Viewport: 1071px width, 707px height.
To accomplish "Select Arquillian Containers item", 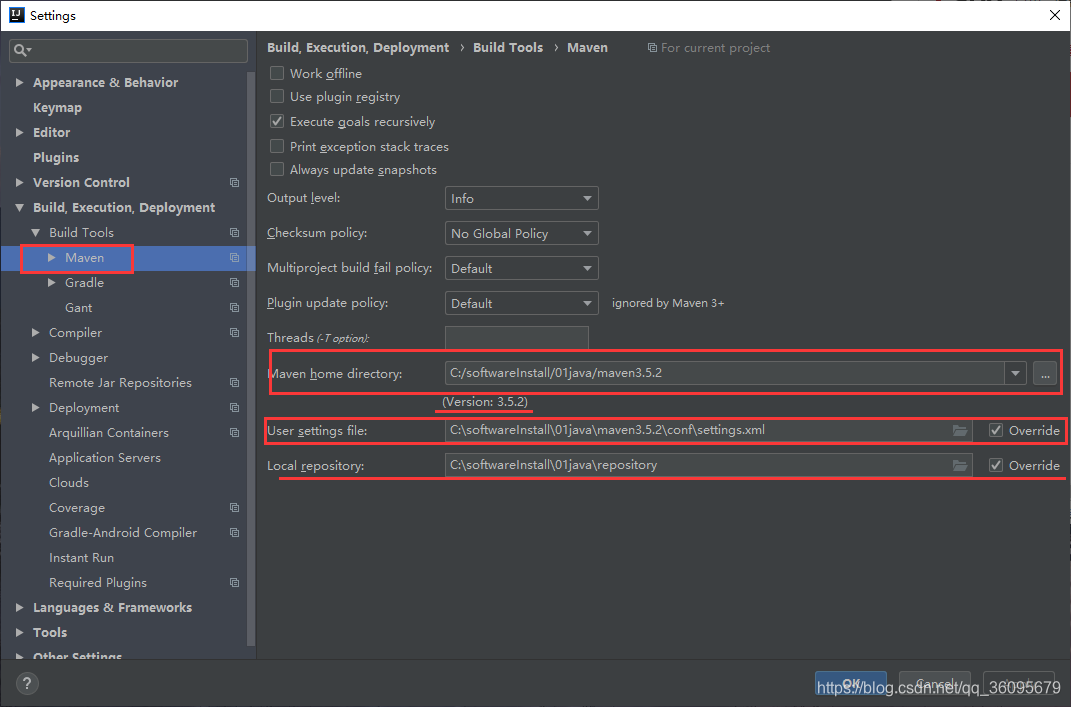I will tap(109, 432).
